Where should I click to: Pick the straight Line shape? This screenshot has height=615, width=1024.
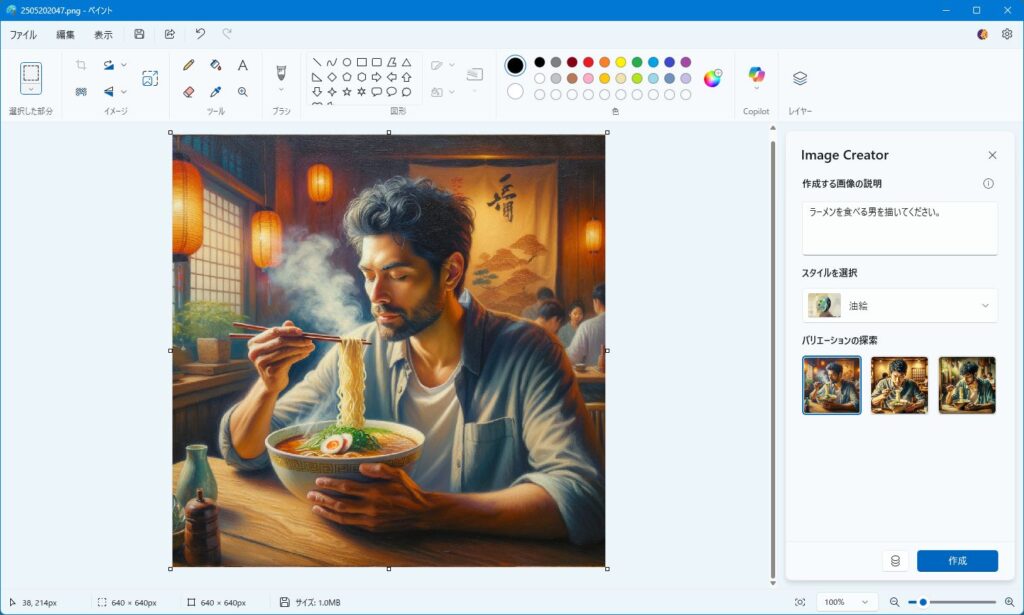pos(317,63)
